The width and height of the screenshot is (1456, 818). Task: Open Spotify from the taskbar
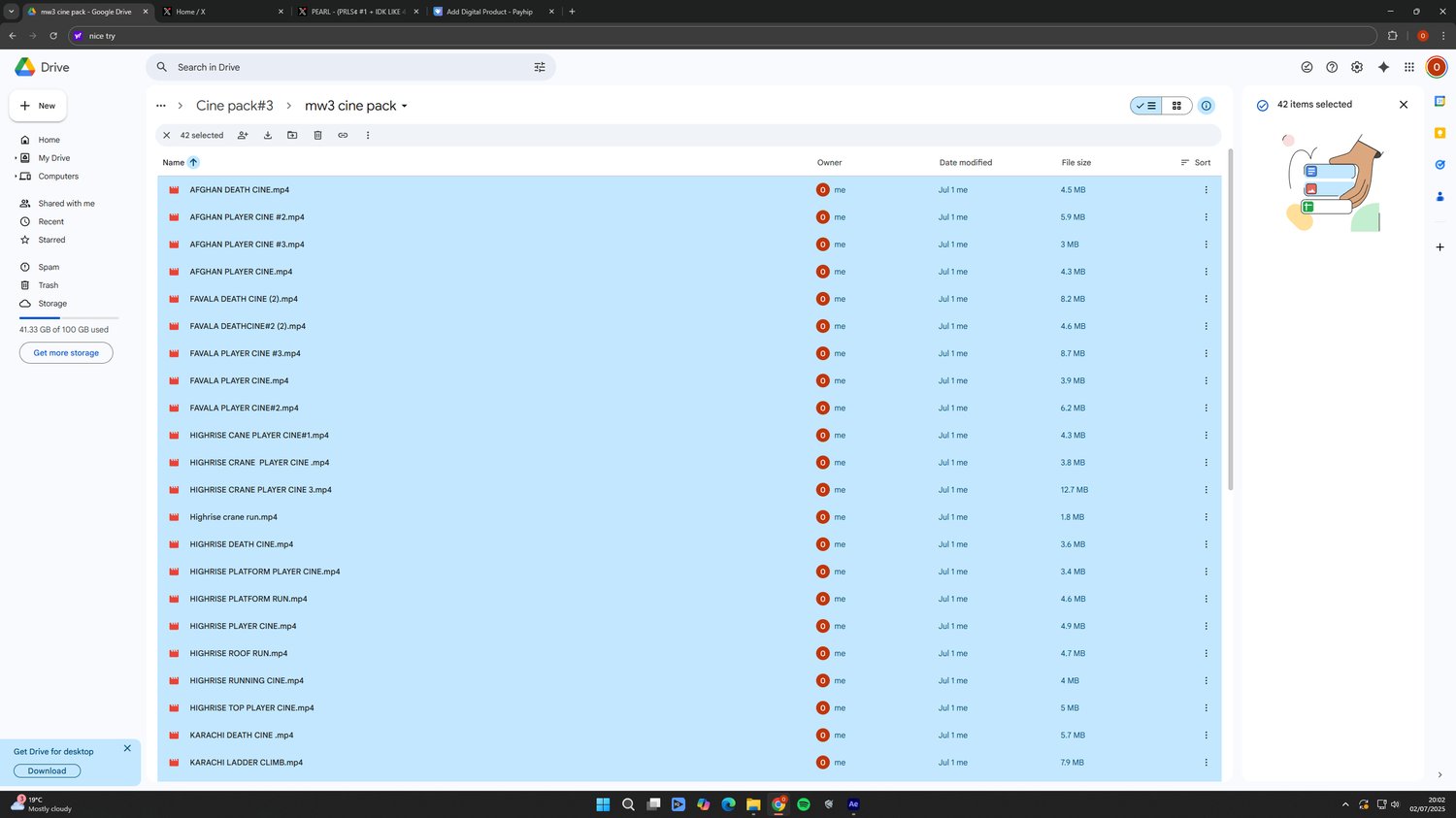(x=803, y=804)
